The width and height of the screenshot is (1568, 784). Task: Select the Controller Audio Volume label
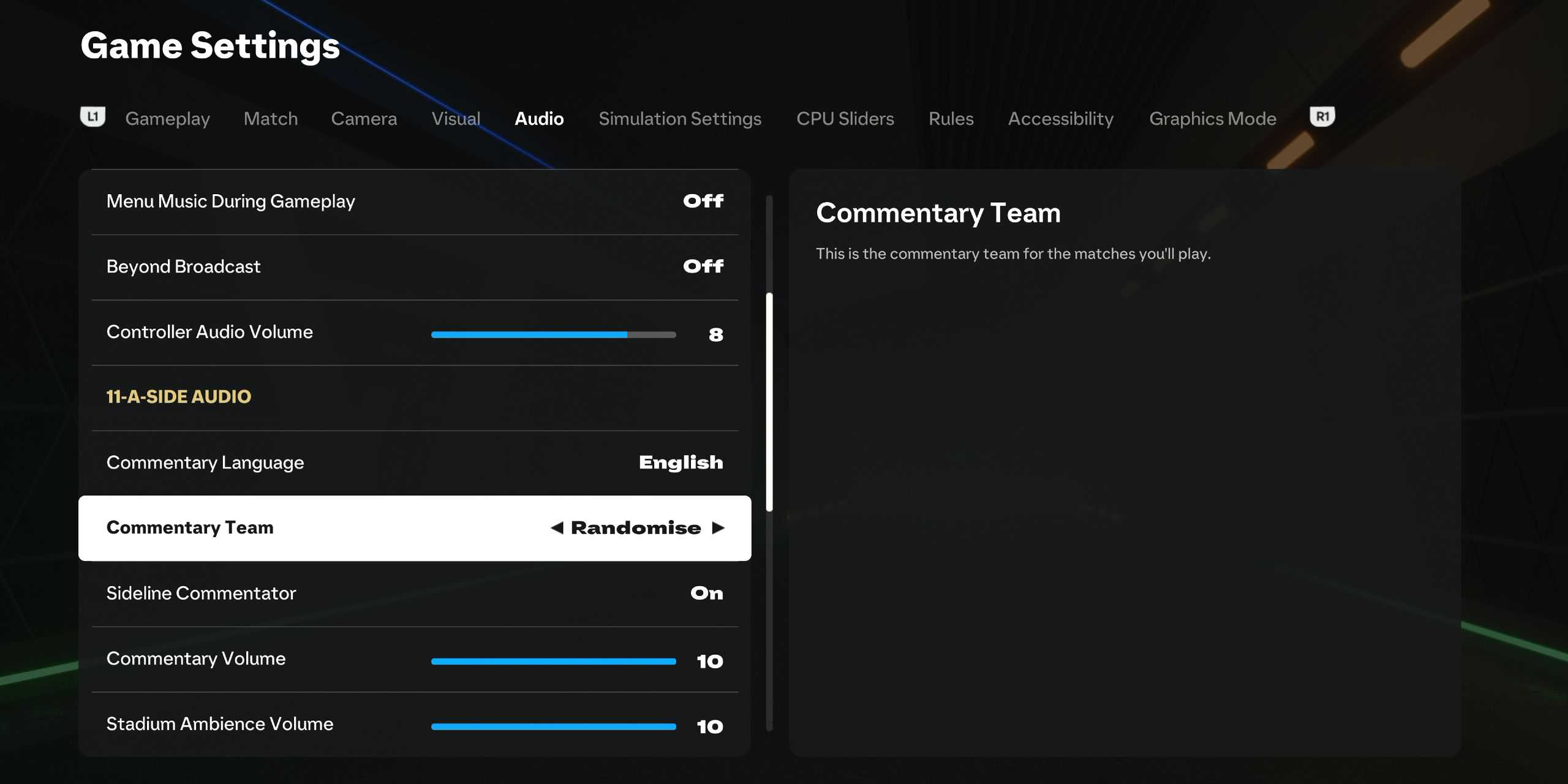coord(209,332)
